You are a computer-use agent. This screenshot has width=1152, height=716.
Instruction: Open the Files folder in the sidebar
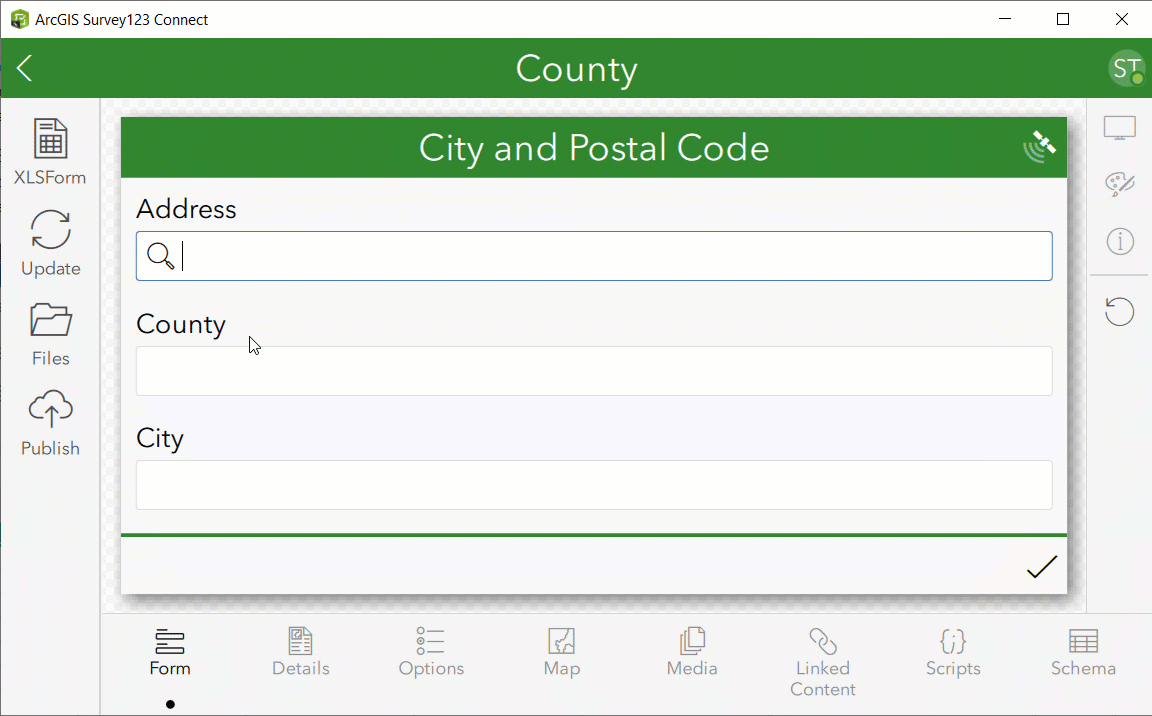pyautogui.click(x=50, y=330)
